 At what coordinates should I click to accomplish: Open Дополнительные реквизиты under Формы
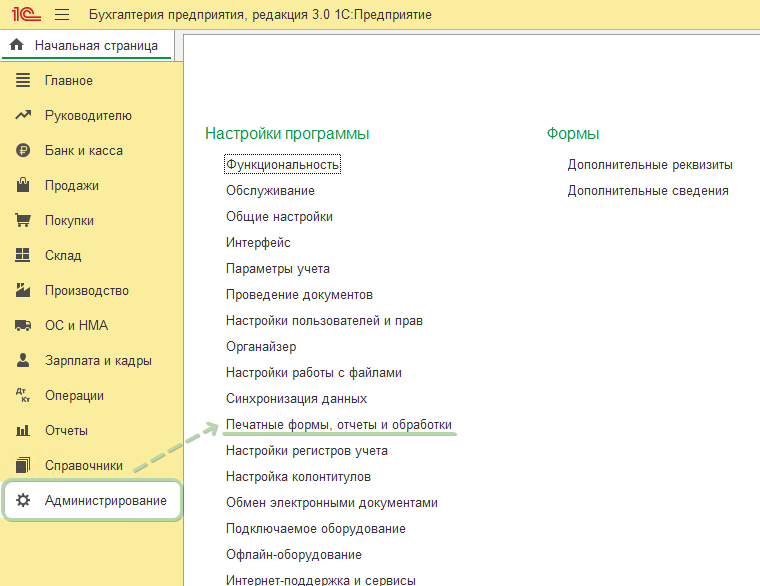(650, 165)
